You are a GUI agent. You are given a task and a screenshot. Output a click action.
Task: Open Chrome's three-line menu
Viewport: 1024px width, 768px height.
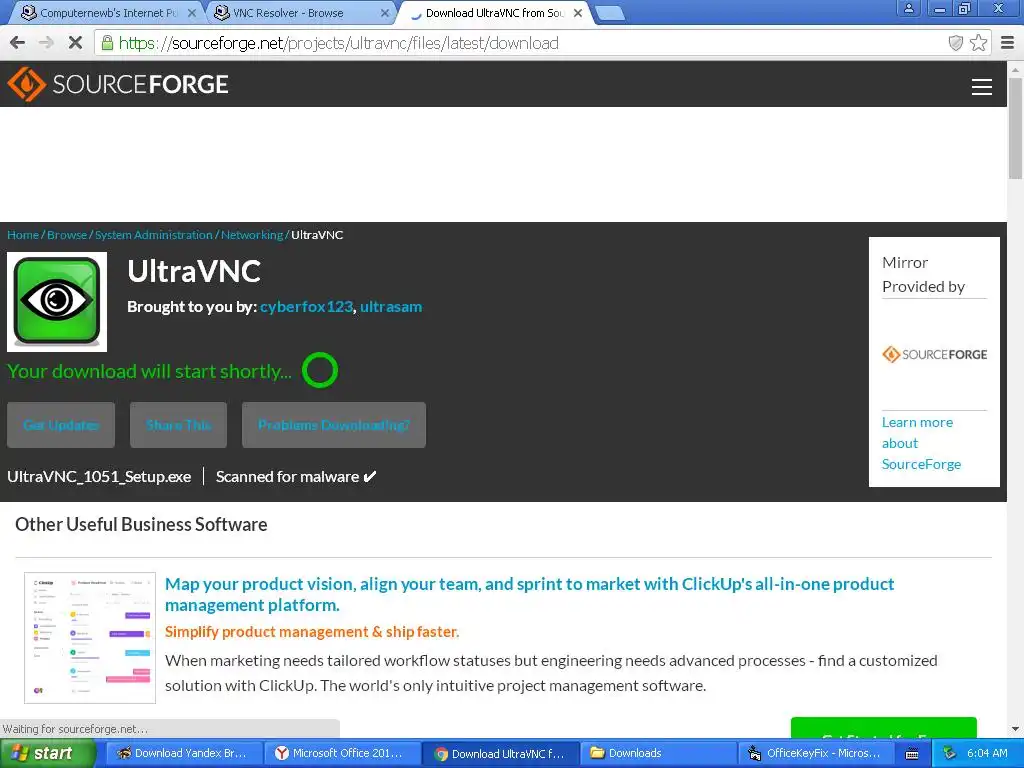[x=1008, y=43]
